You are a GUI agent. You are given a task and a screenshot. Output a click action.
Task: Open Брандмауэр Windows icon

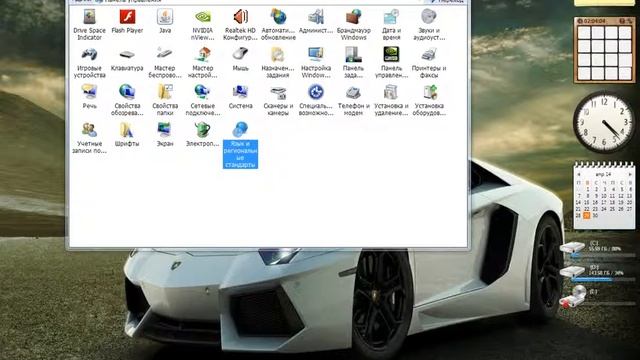click(x=353, y=24)
